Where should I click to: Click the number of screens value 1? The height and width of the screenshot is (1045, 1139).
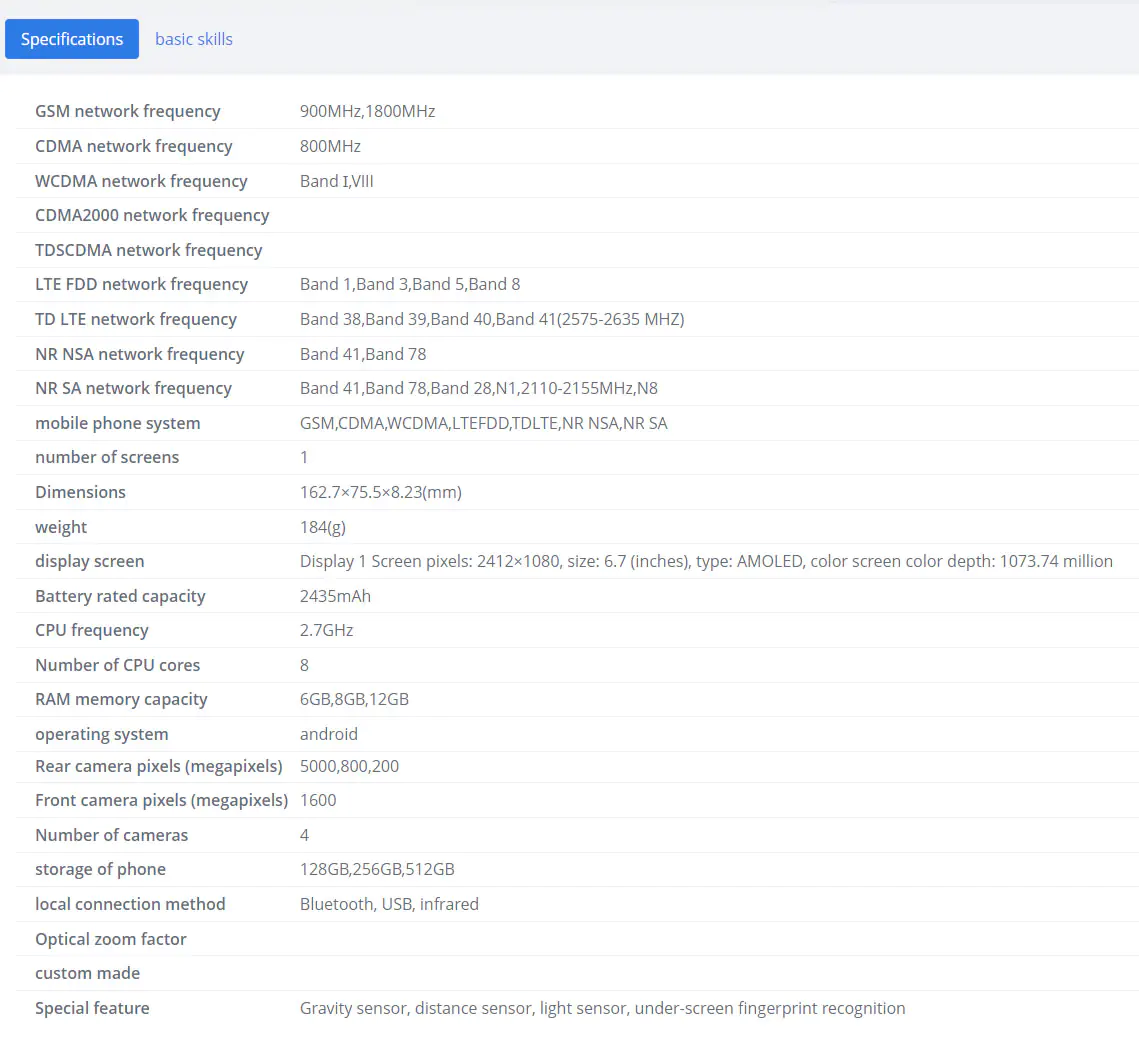click(304, 457)
